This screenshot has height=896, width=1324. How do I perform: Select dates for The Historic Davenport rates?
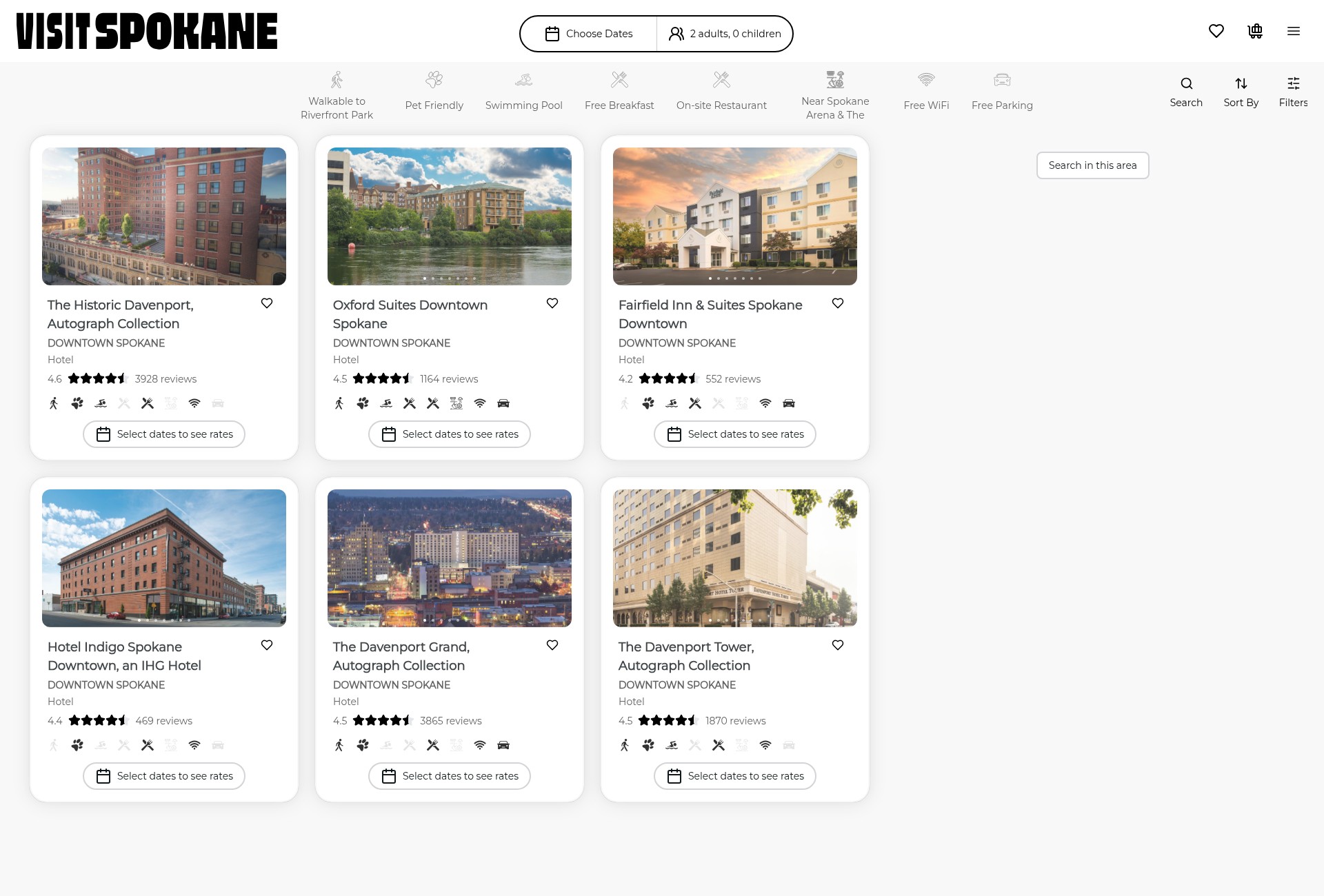tap(164, 434)
